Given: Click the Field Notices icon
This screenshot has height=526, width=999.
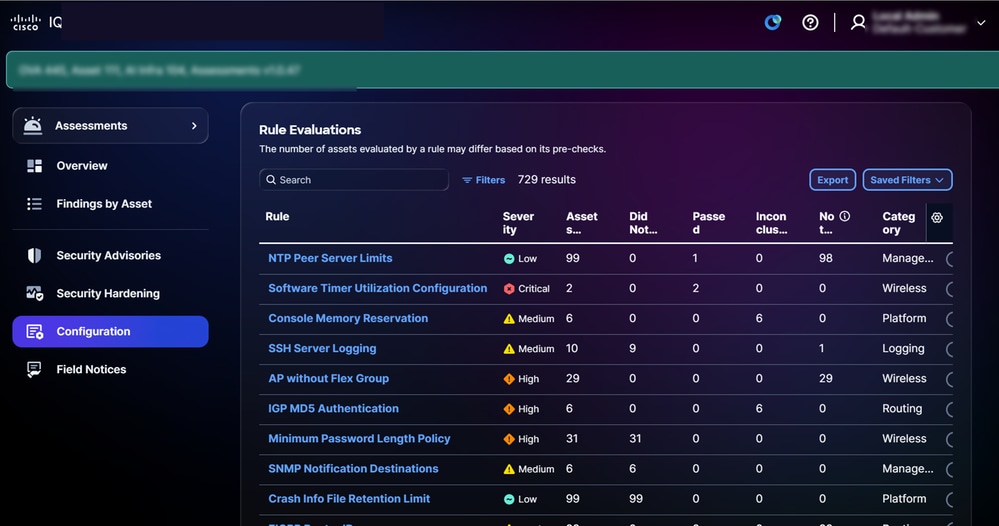Looking at the screenshot, I should coord(34,369).
